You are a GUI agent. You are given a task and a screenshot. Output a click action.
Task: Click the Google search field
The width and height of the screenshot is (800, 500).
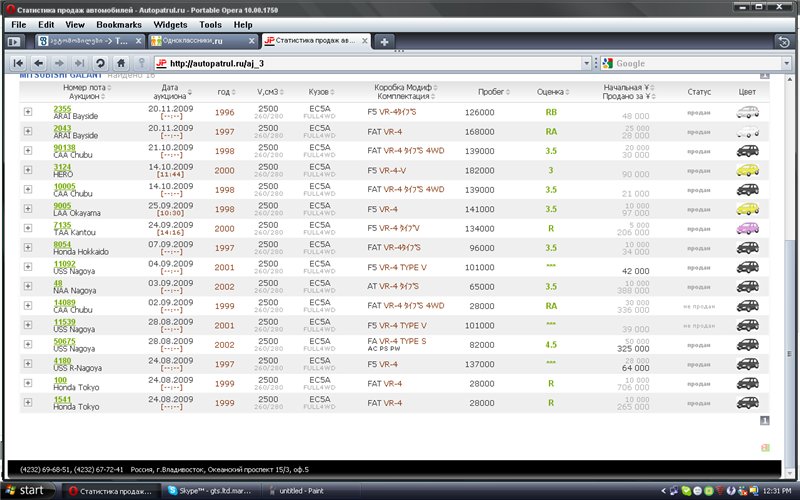[697, 63]
